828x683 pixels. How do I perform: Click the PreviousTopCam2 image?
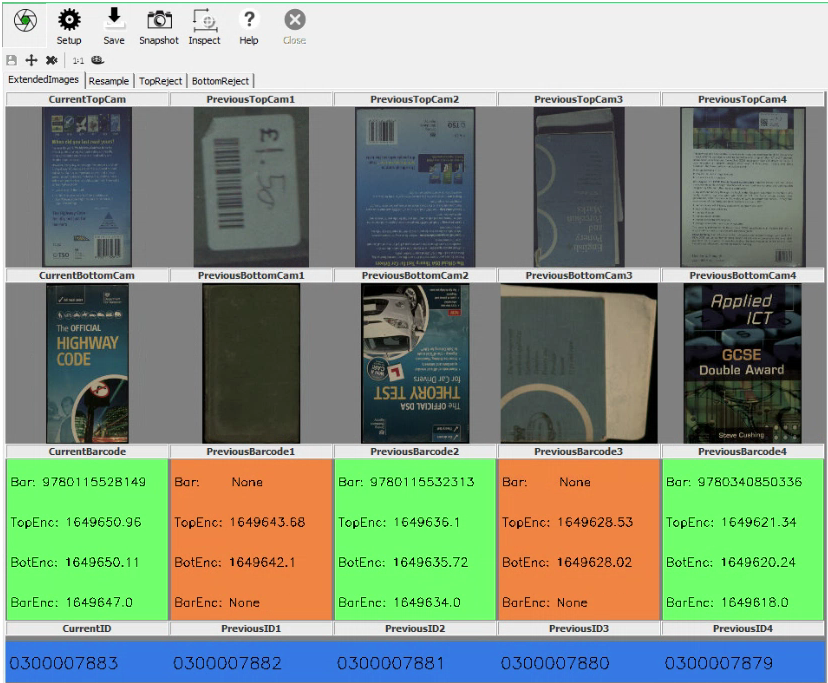[x=415, y=186]
